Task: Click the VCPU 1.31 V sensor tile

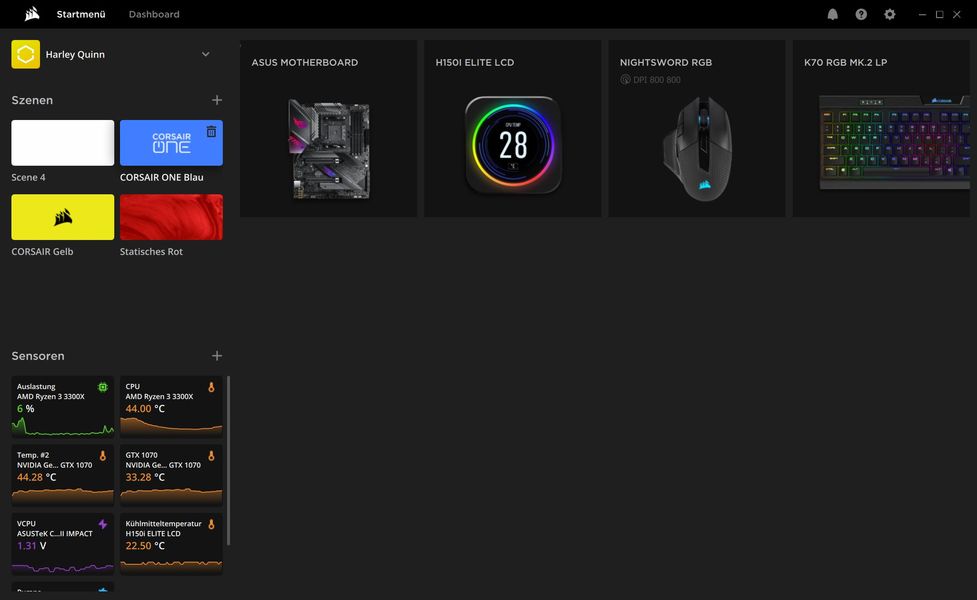Action: coord(62,543)
